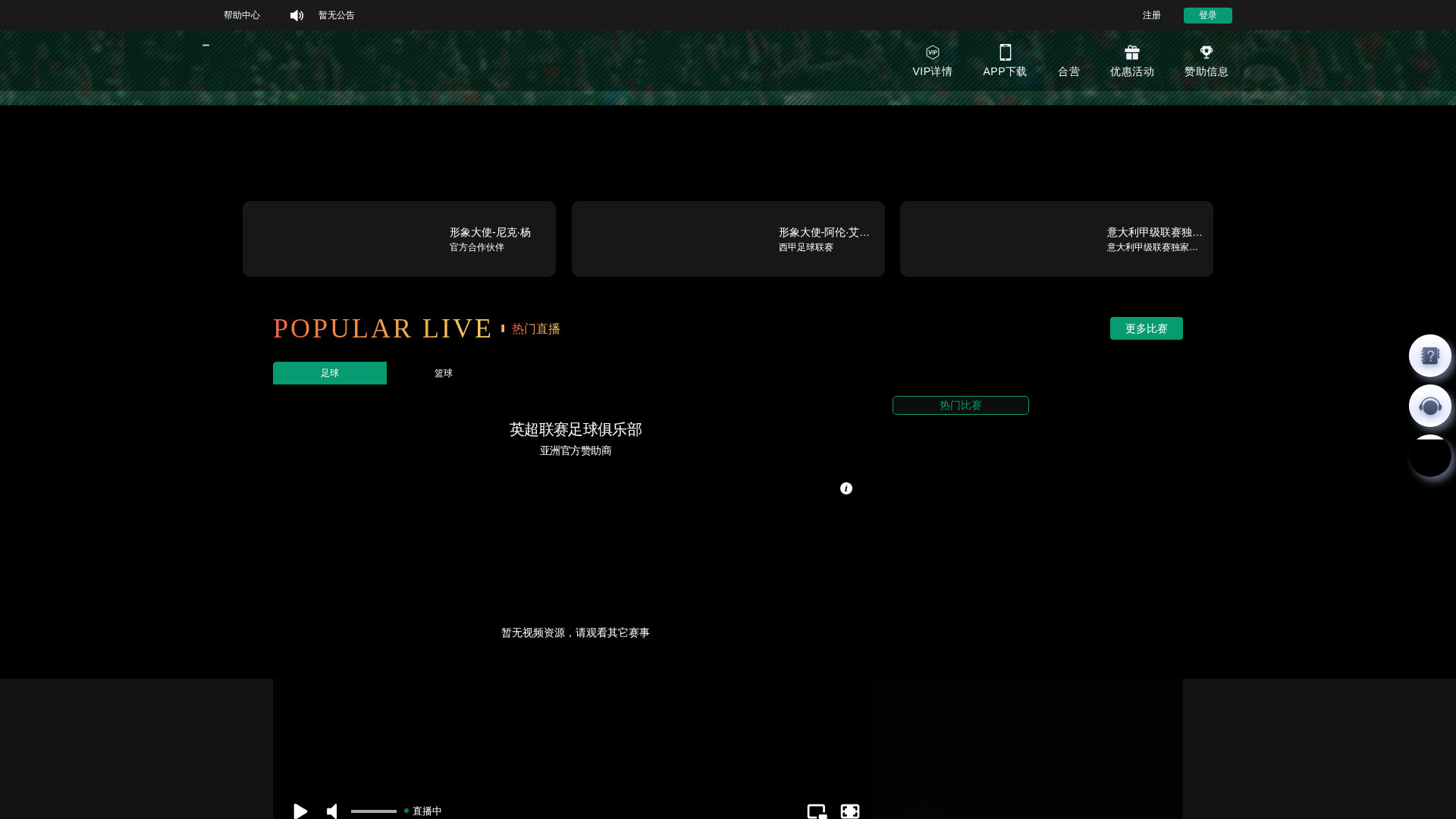
Task: Open the 帮助中心 link
Action: point(242,15)
